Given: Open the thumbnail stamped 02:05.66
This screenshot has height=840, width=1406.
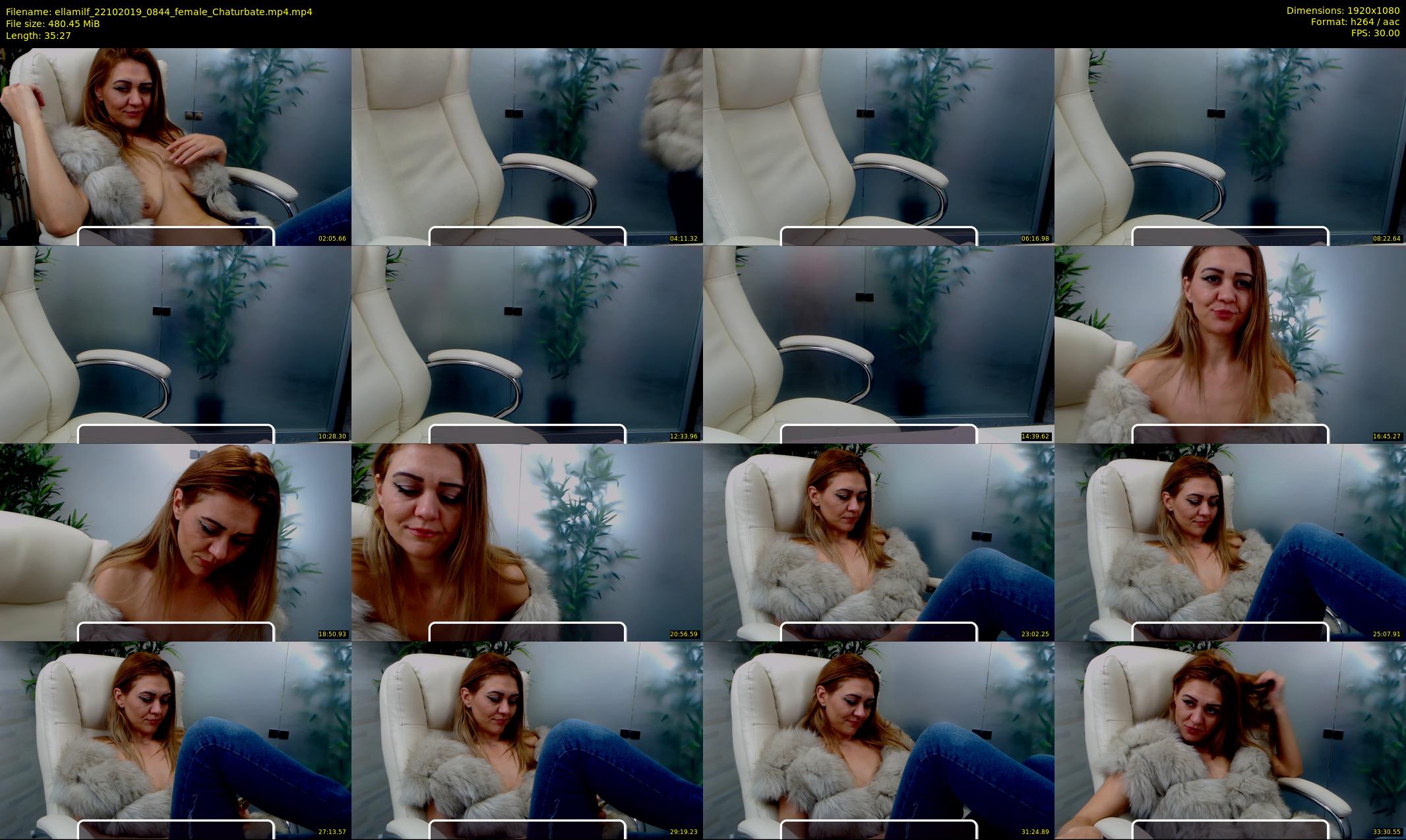Looking at the screenshot, I should click(x=175, y=146).
